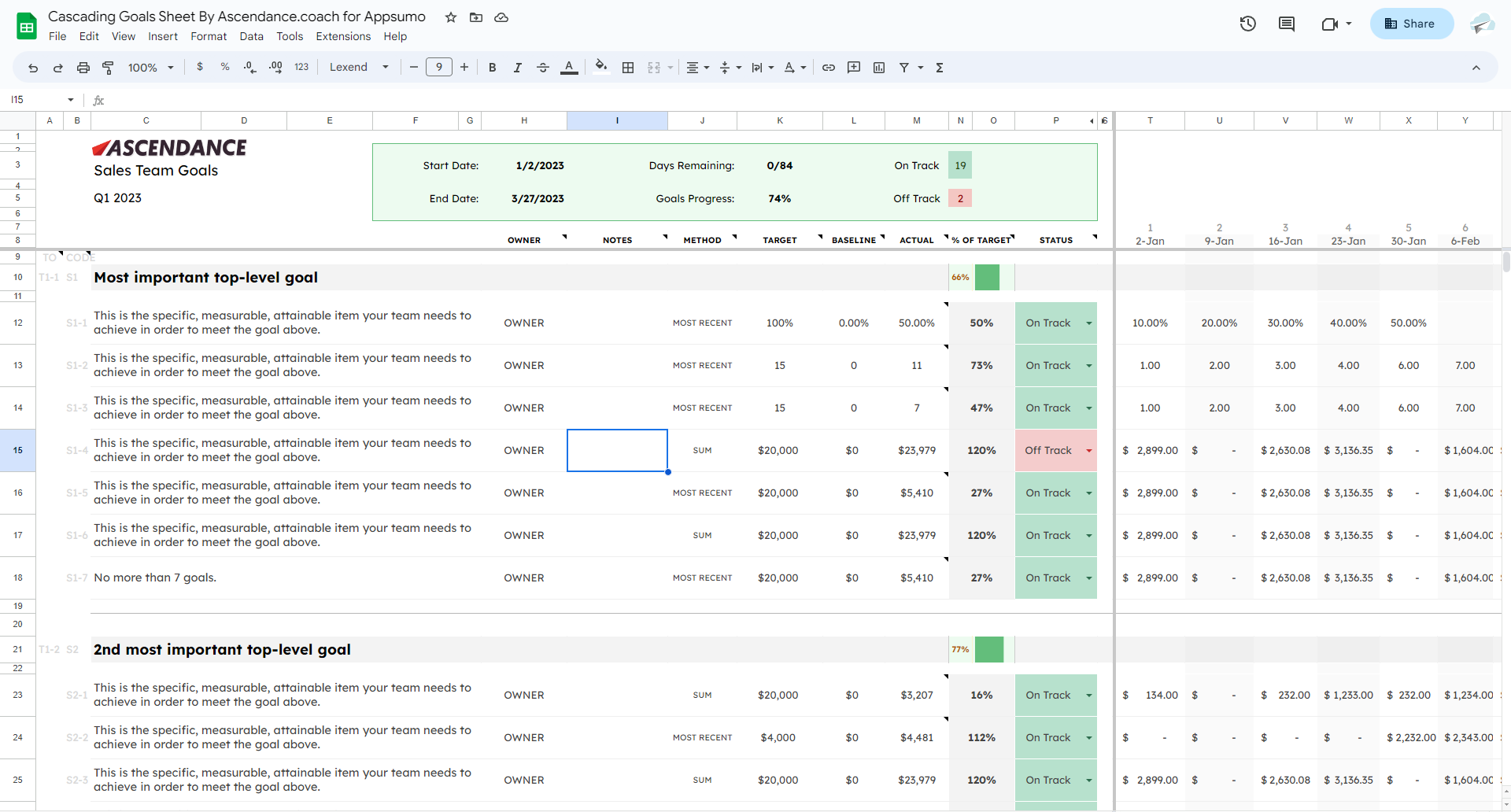Viewport: 1511px width, 812px height.
Task: Click the text color underlined A
Action: 569,68
